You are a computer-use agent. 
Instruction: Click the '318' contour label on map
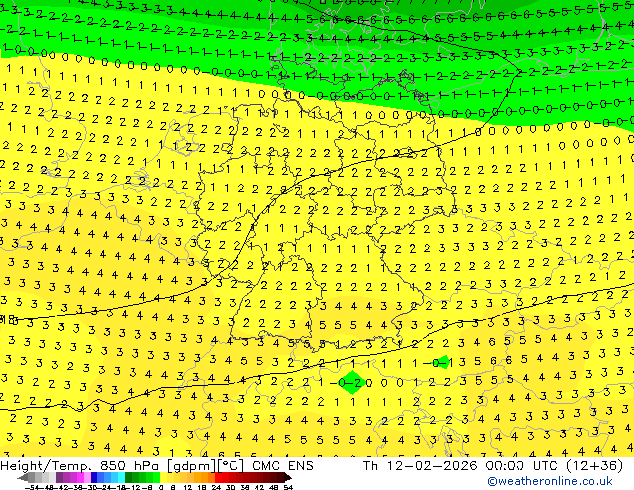9,321
